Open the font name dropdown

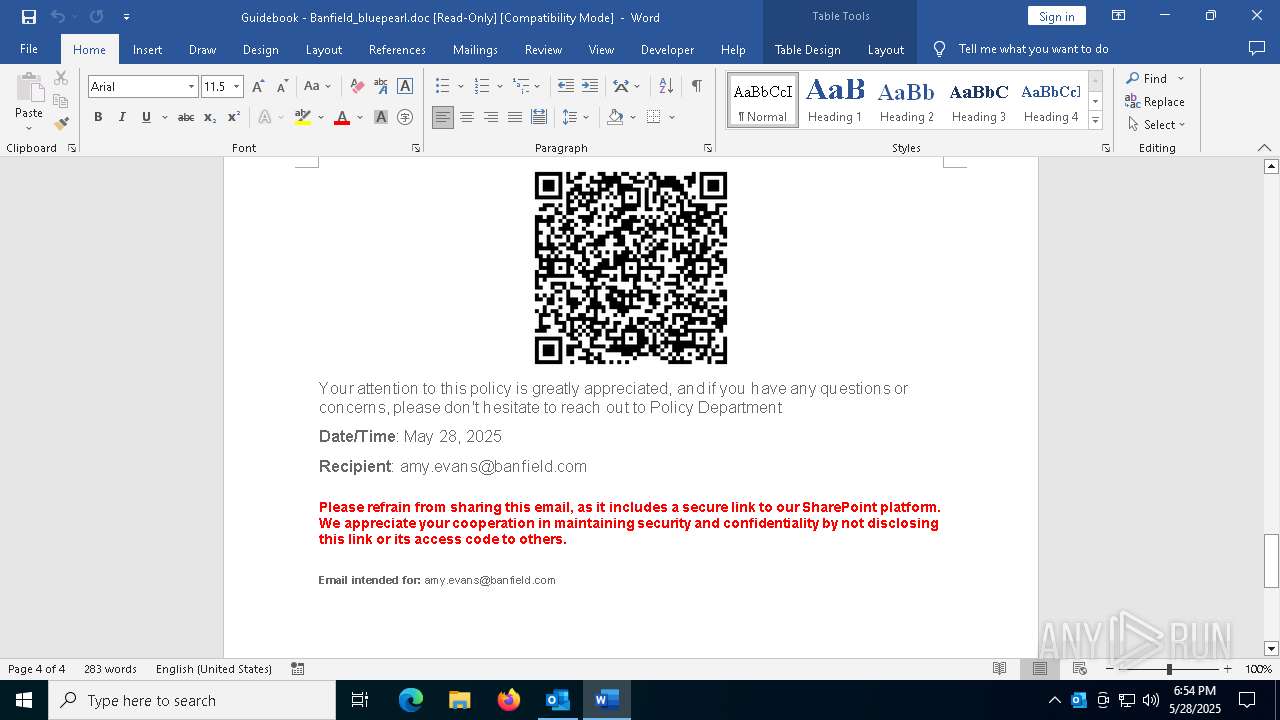pyautogui.click(x=191, y=87)
